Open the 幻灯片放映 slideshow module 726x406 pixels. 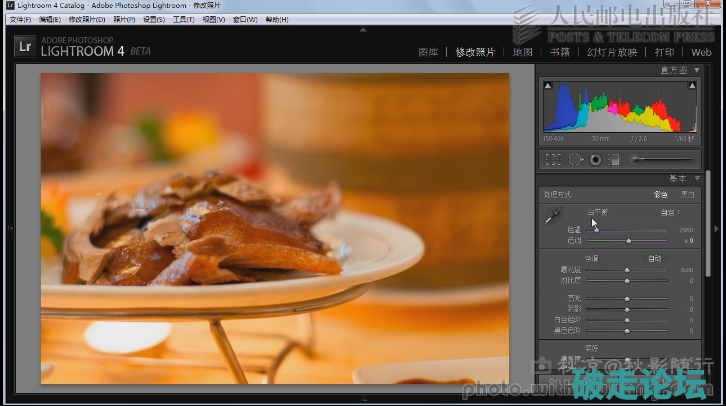click(611, 52)
